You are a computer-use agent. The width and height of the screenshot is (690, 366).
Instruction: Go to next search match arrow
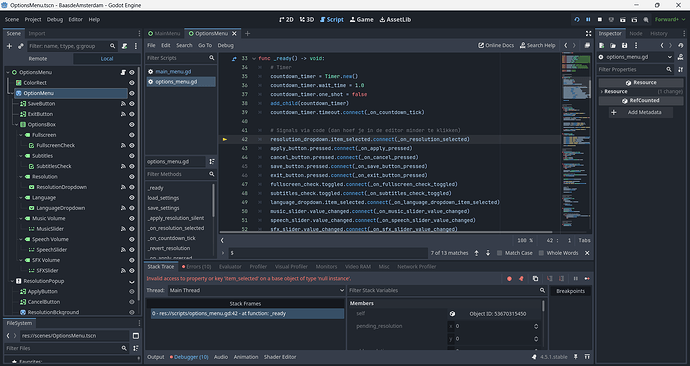pos(488,253)
